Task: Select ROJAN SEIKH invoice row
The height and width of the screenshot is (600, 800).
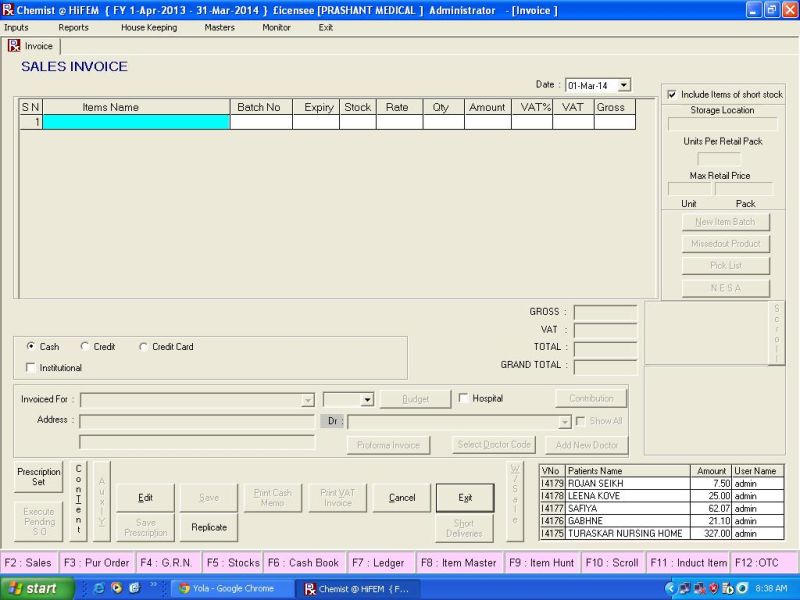Action: click(661, 483)
